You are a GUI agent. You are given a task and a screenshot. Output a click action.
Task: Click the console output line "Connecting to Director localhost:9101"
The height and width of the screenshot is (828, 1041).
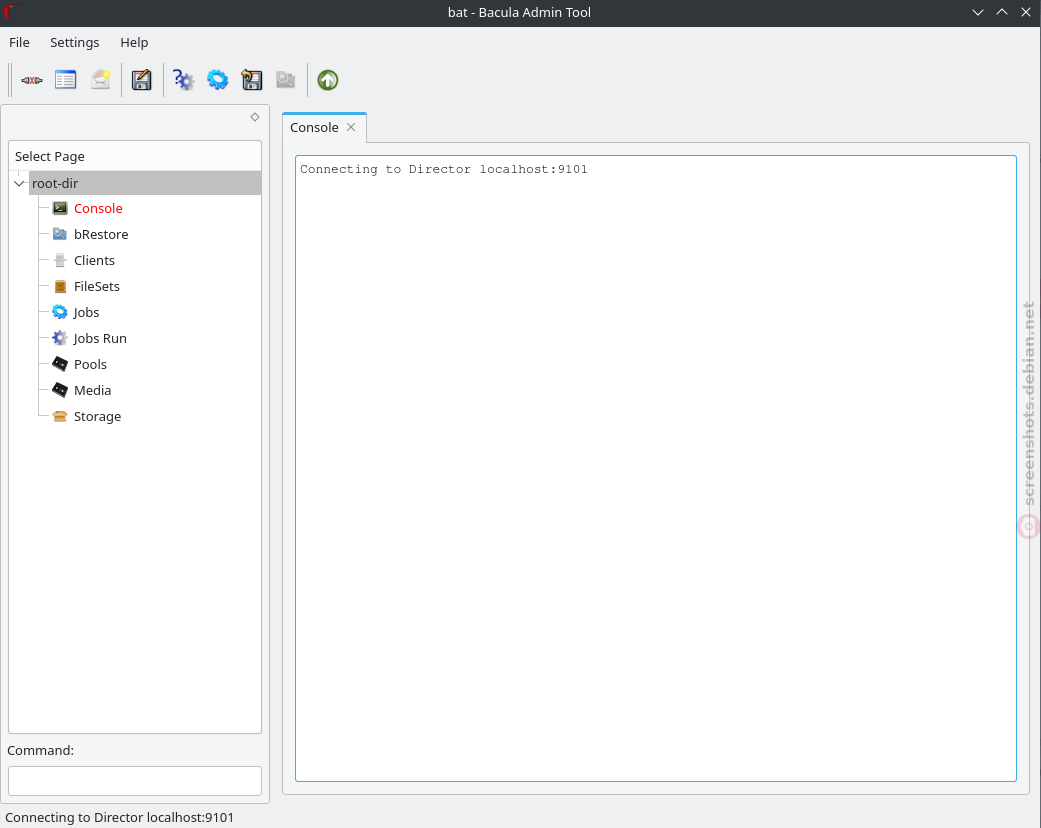point(443,169)
